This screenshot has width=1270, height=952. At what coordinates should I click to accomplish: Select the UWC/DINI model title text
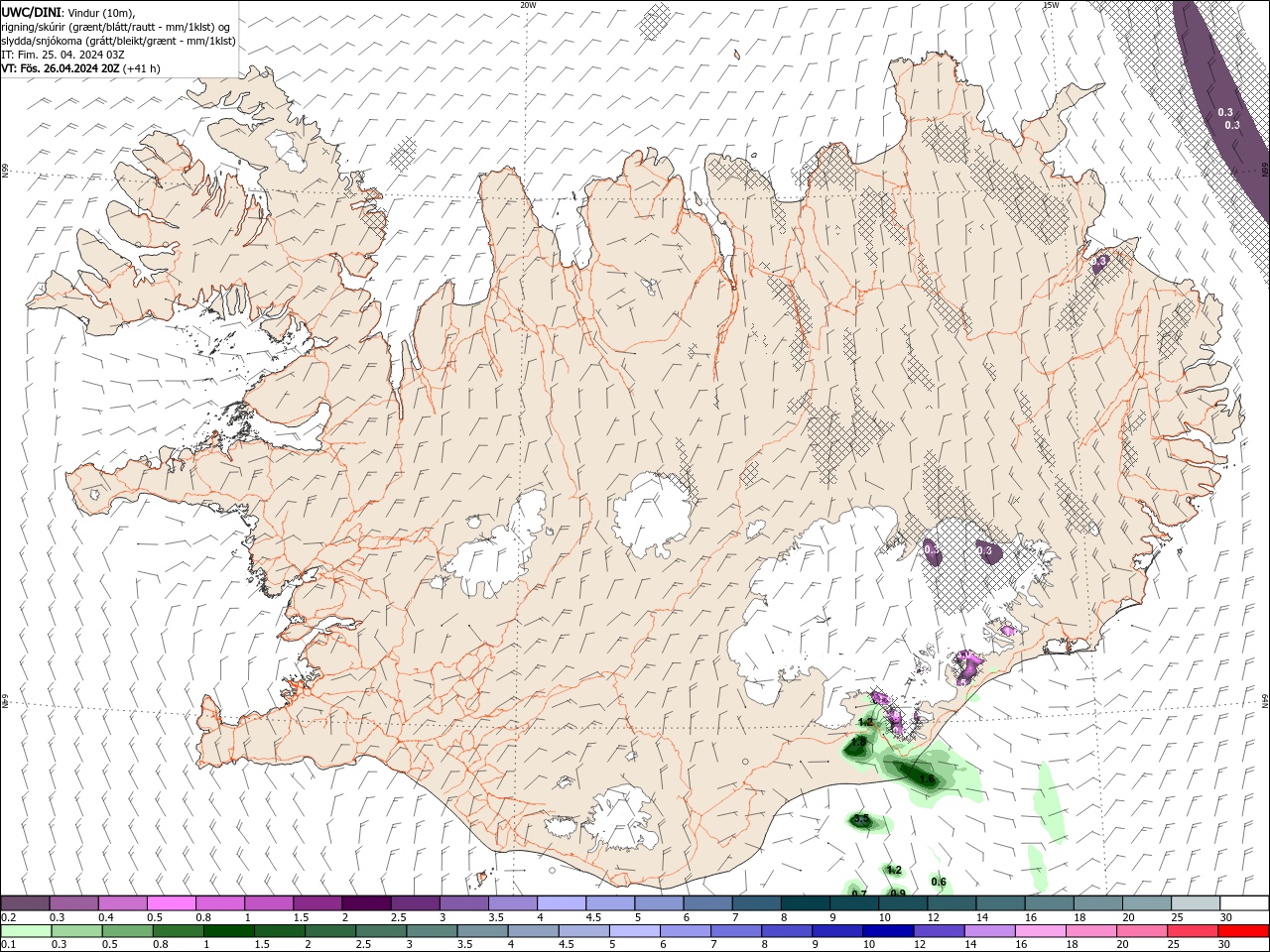point(29,12)
